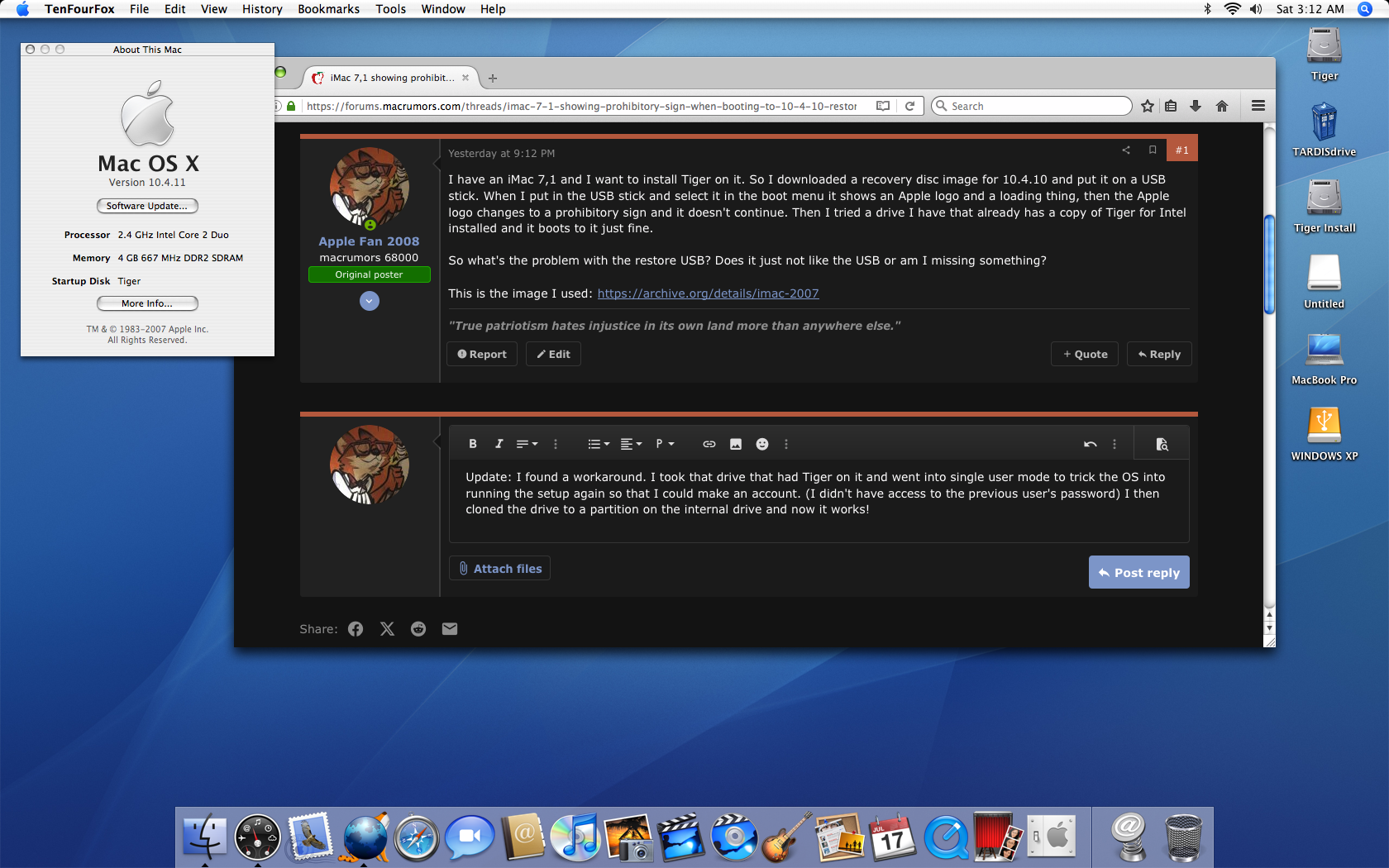Screen dimensions: 1389x868
Task: Expand the text formatting dropdown beside italic
Action: (527, 444)
